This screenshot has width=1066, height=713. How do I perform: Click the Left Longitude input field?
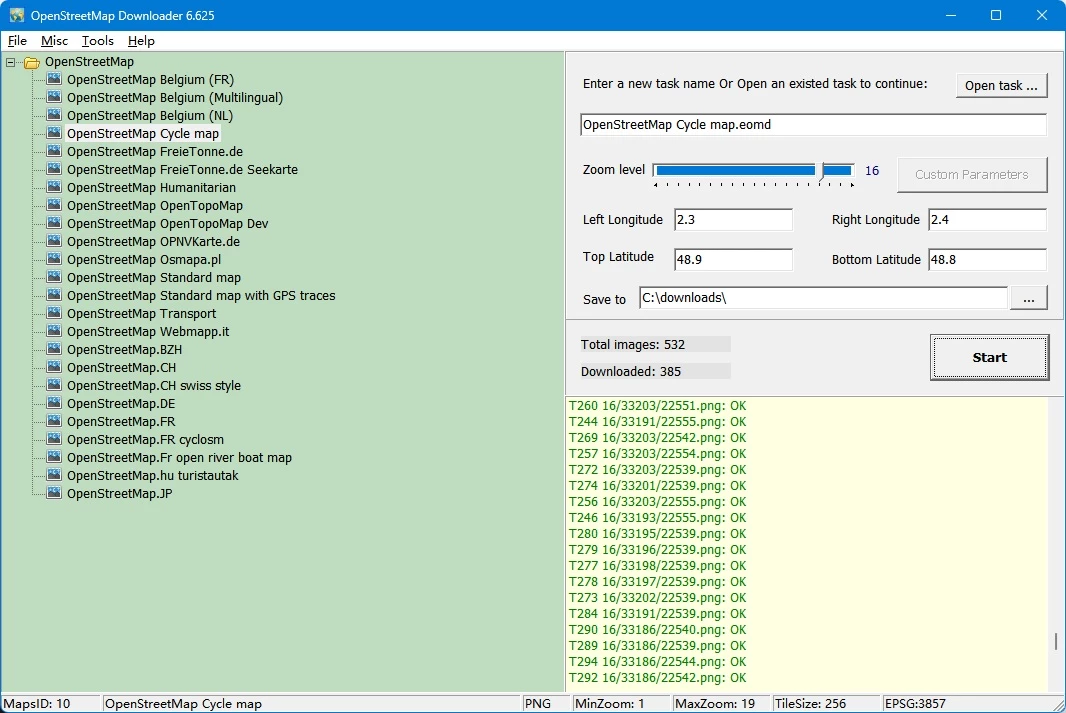click(733, 220)
